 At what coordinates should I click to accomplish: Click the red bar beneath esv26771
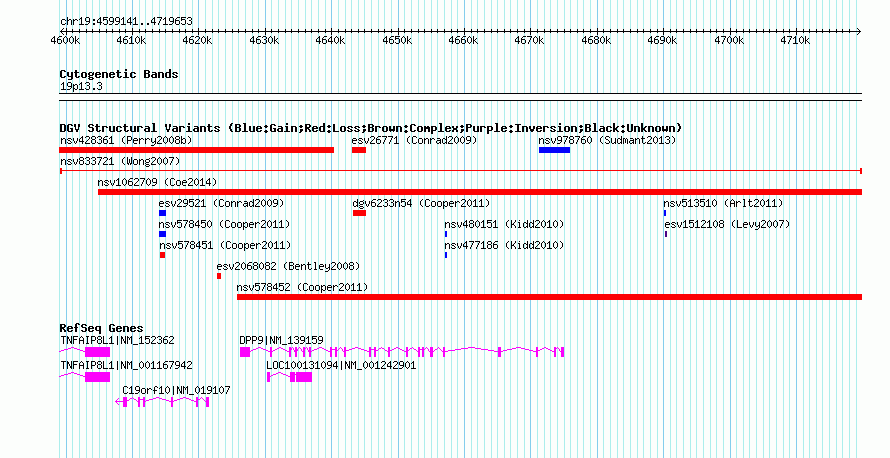(x=359, y=150)
